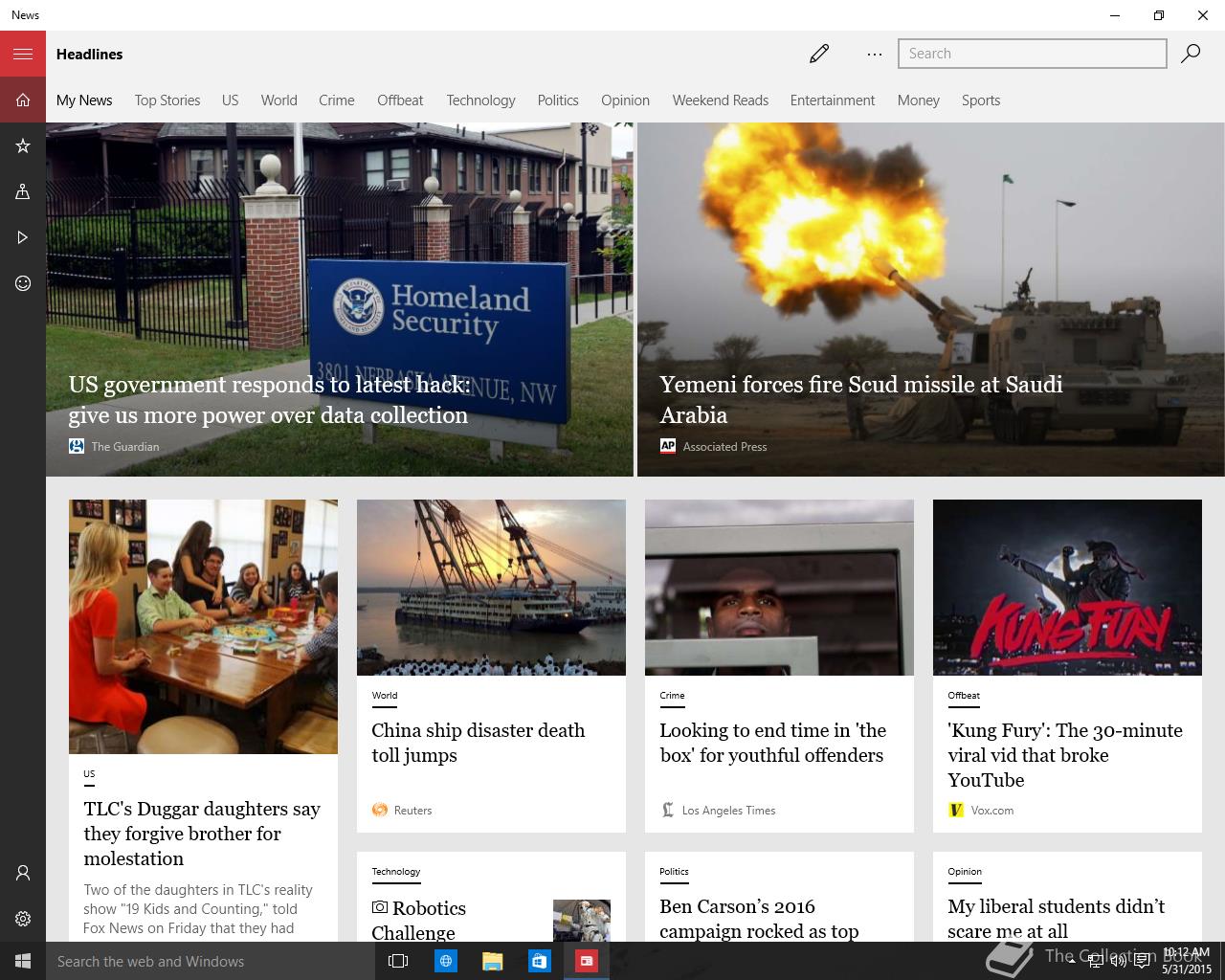This screenshot has height=980, width=1225.
Task: Switch to the US tab
Action: pyautogui.click(x=231, y=100)
